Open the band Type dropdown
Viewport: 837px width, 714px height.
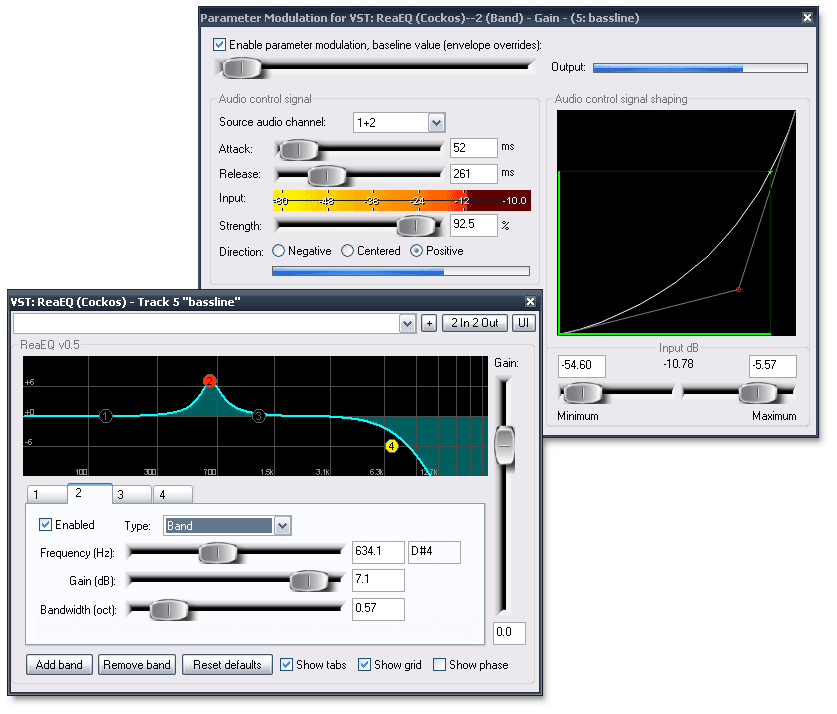coord(282,526)
